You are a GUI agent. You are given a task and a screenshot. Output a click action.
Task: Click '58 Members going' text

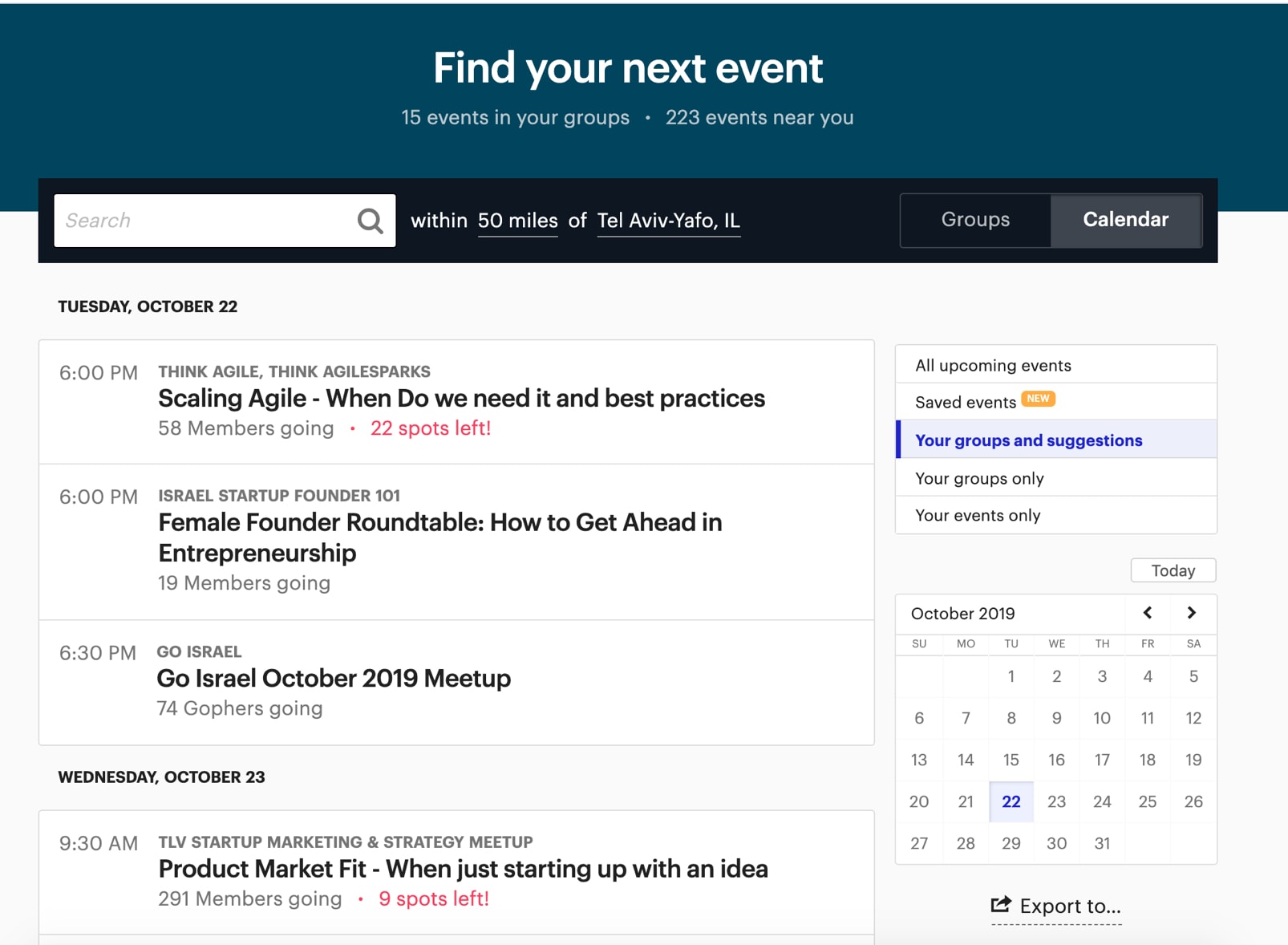click(x=245, y=428)
